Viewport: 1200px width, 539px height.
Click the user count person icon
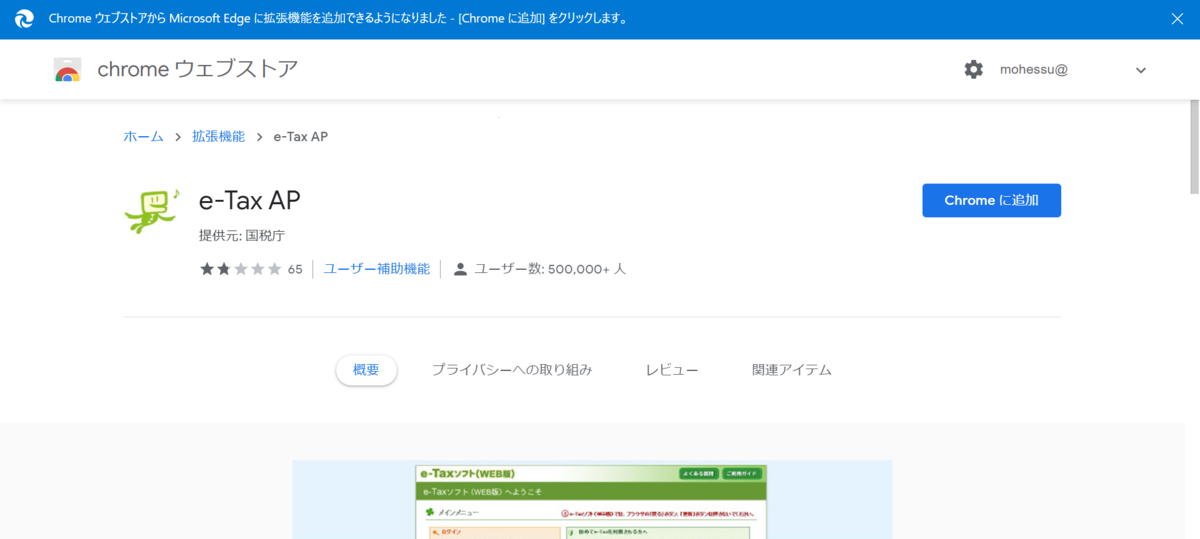(460, 269)
